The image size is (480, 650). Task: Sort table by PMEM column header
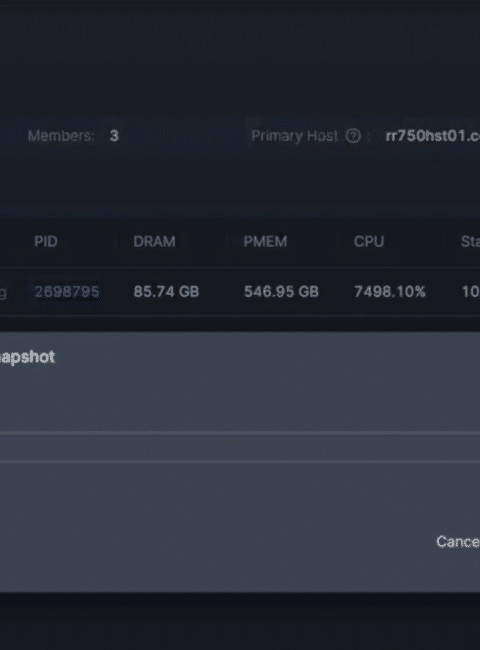pos(265,241)
